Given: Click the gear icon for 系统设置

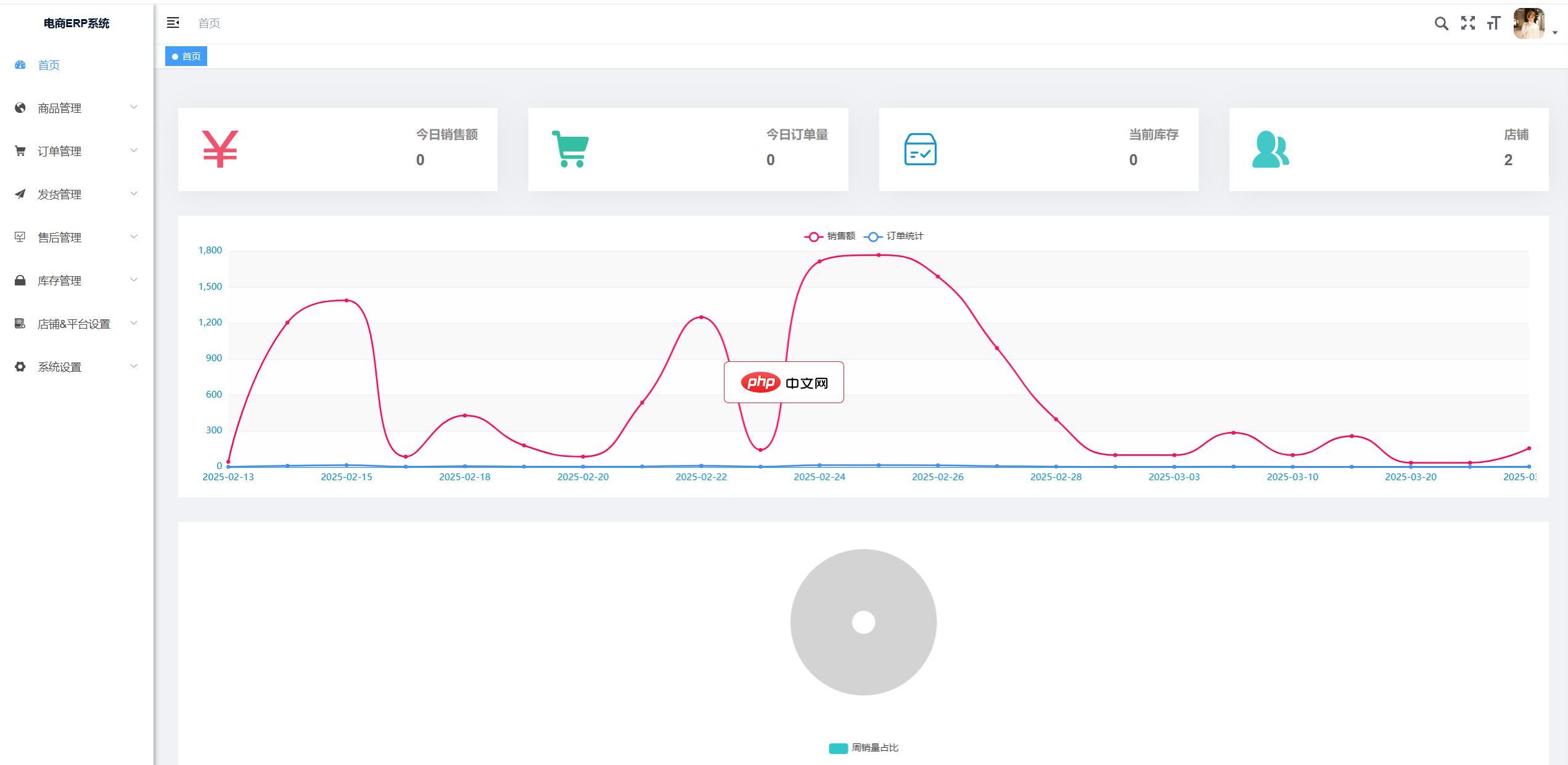Looking at the screenshot, I should click(x=20, y=367).
